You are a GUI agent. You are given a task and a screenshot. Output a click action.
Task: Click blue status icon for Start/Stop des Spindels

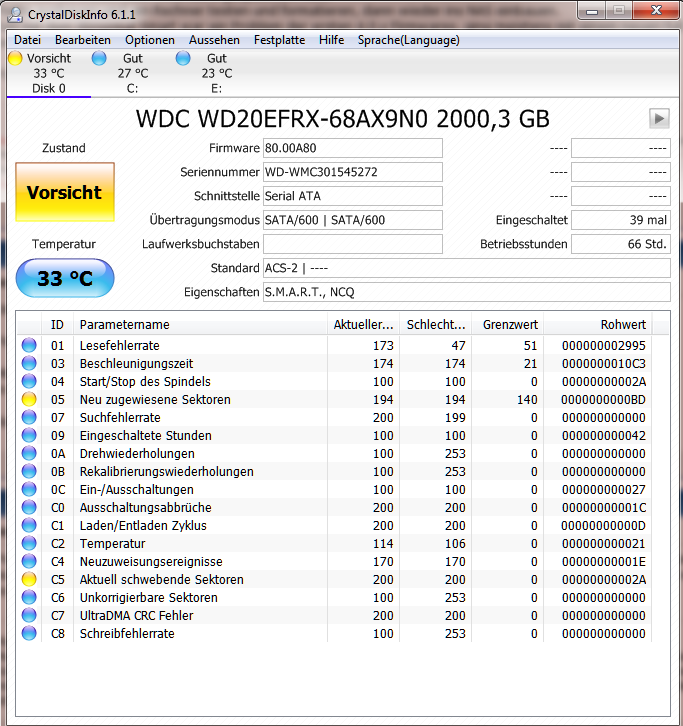[x=29, y=381]
